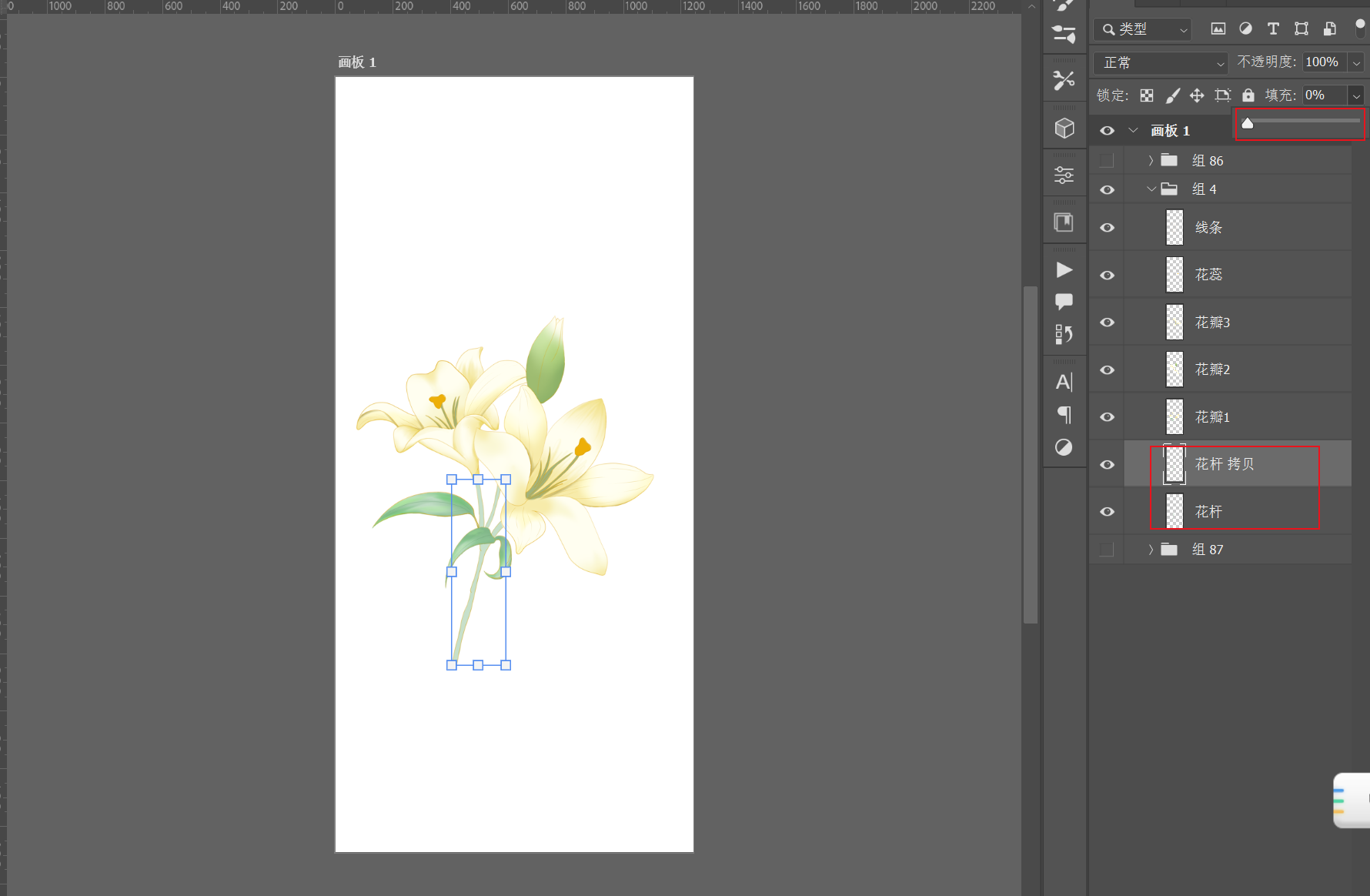Open the 类型 layer filter dropdown
The height and width of the screenshot is (896, 1370).
point(1142,29)
